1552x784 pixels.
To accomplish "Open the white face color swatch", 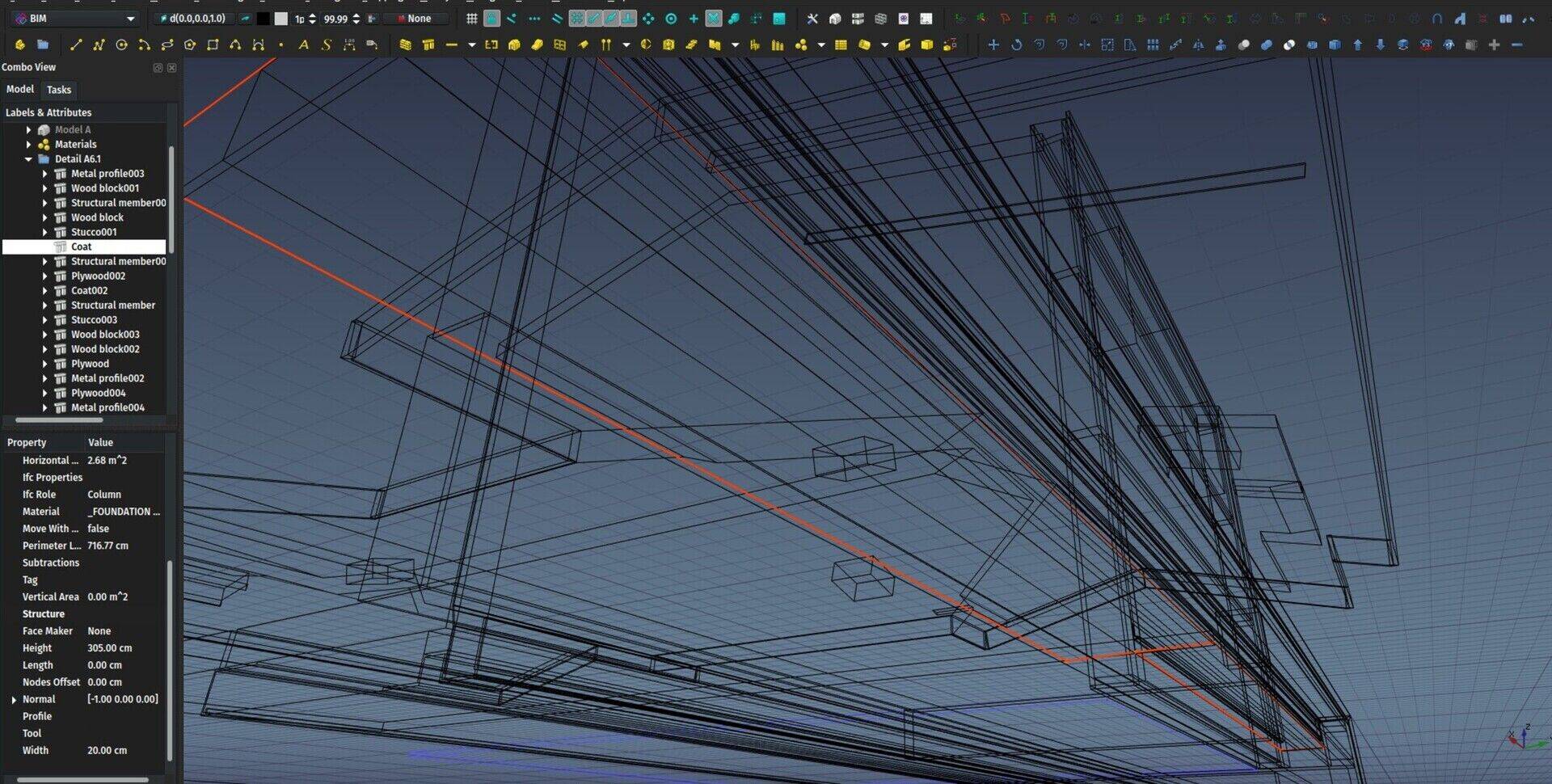I will (x=281, y=19).
